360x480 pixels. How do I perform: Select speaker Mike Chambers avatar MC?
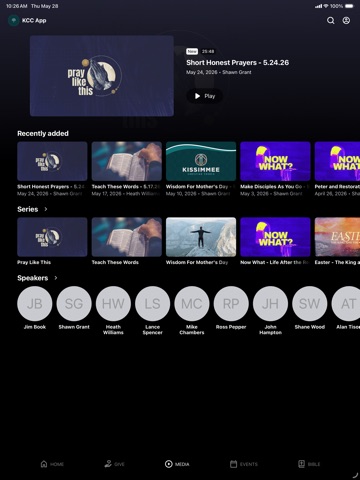click(192, 304)
